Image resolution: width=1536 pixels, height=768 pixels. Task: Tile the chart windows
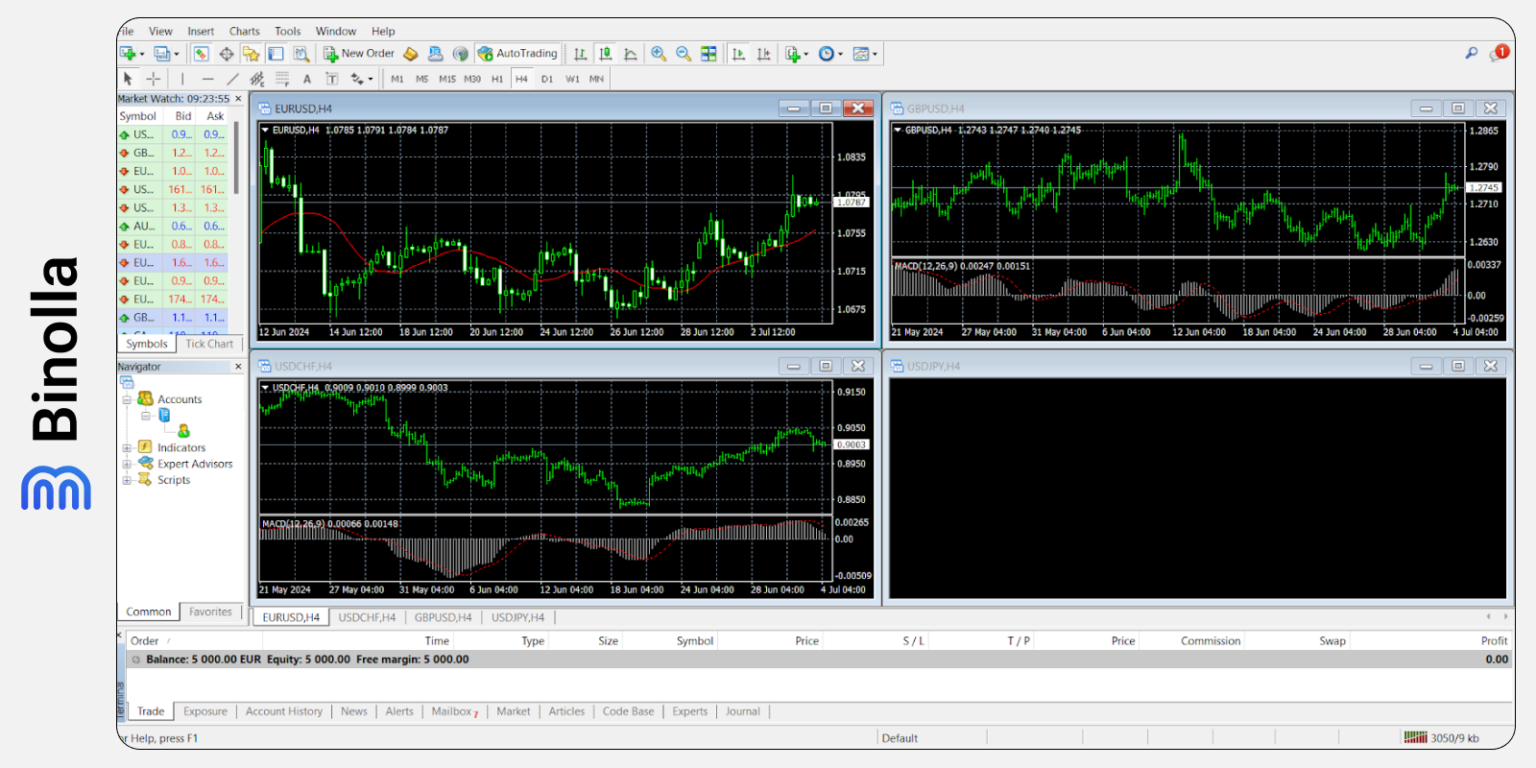[x=710, y=53]
